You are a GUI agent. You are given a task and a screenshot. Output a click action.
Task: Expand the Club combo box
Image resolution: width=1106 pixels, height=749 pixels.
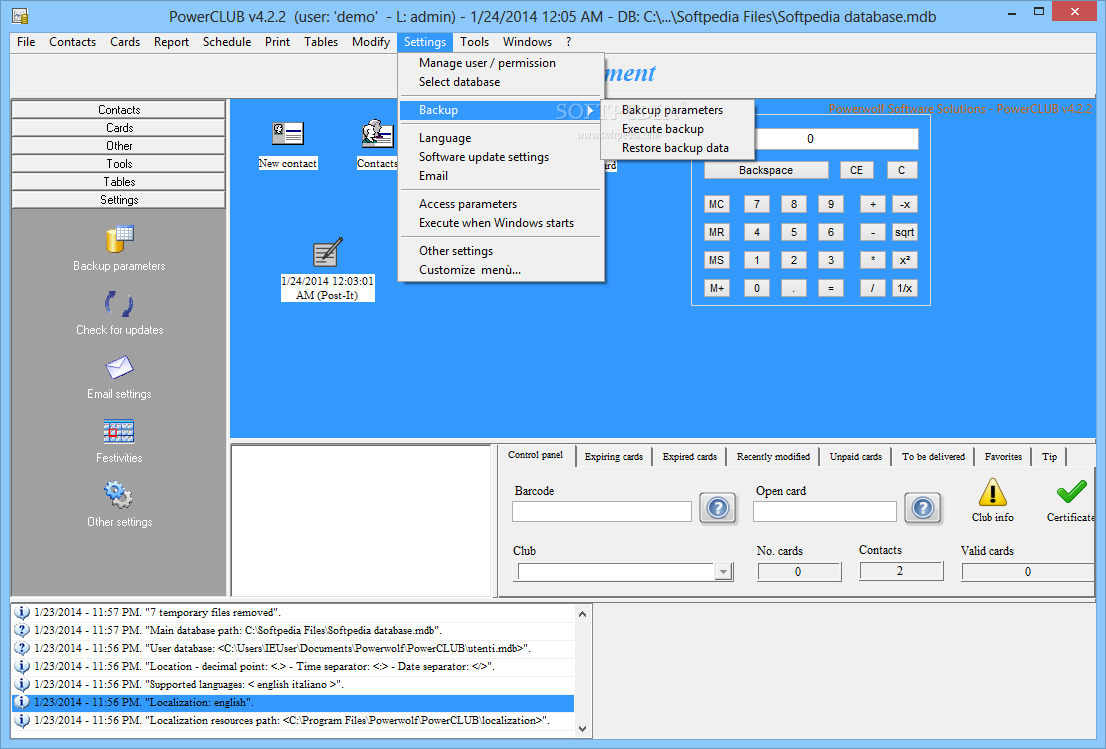723,572
